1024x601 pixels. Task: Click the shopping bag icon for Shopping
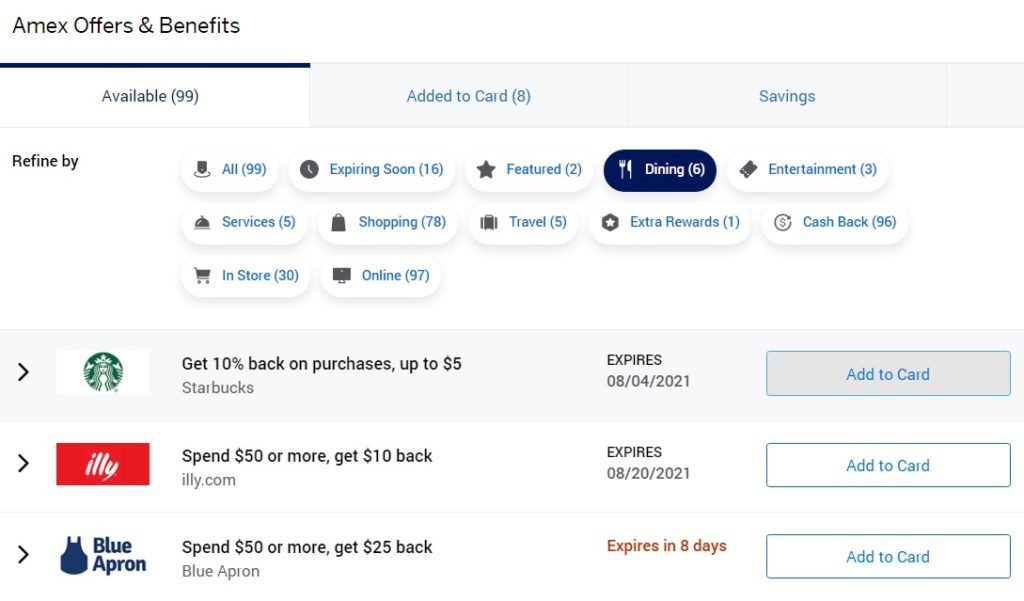click(x=338, y=223)
